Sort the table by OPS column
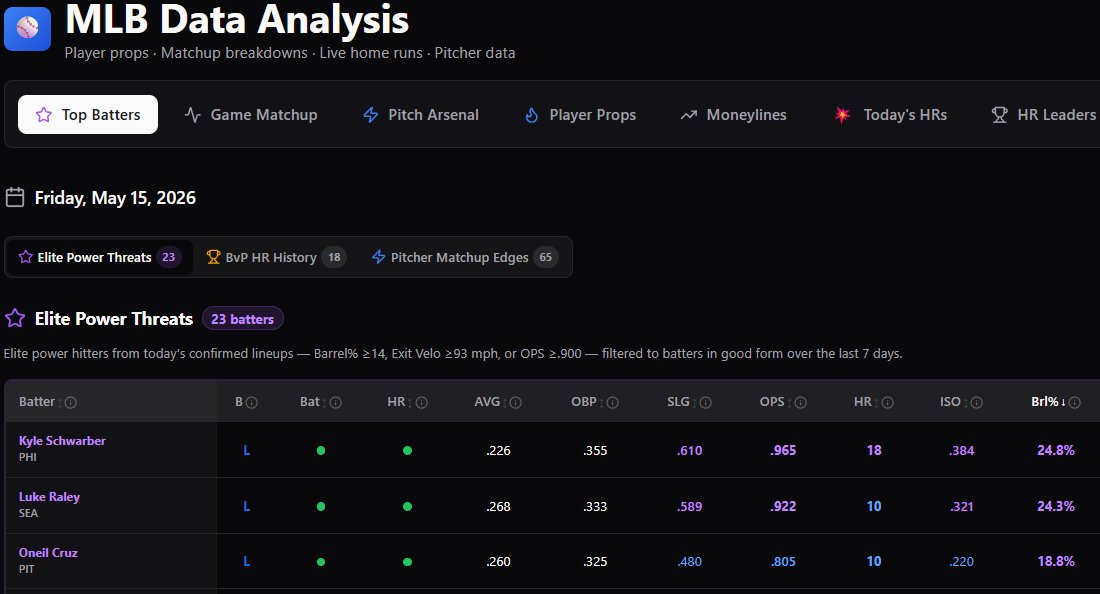 pos(776,402)
